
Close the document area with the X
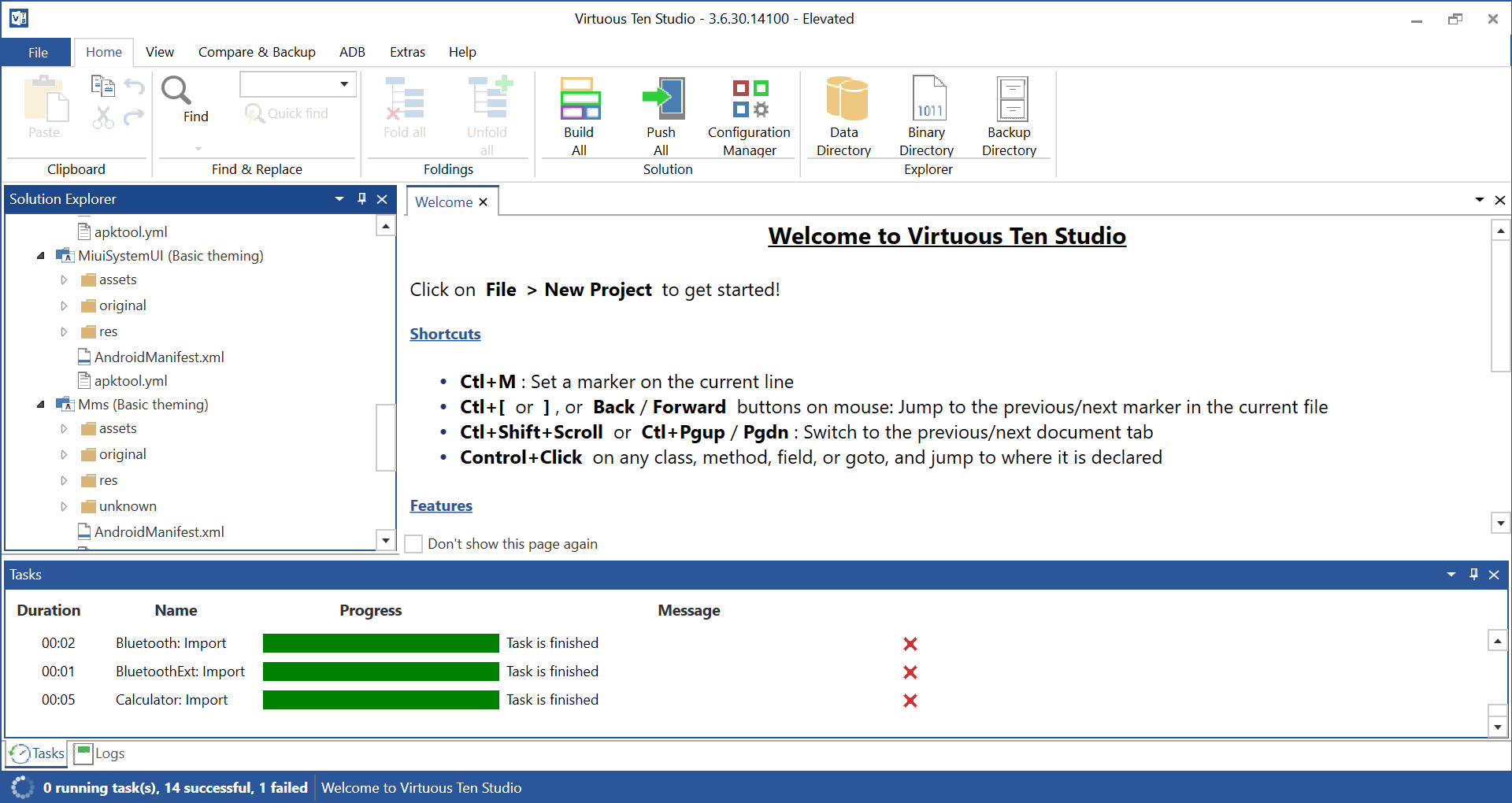coord(1500,200)
